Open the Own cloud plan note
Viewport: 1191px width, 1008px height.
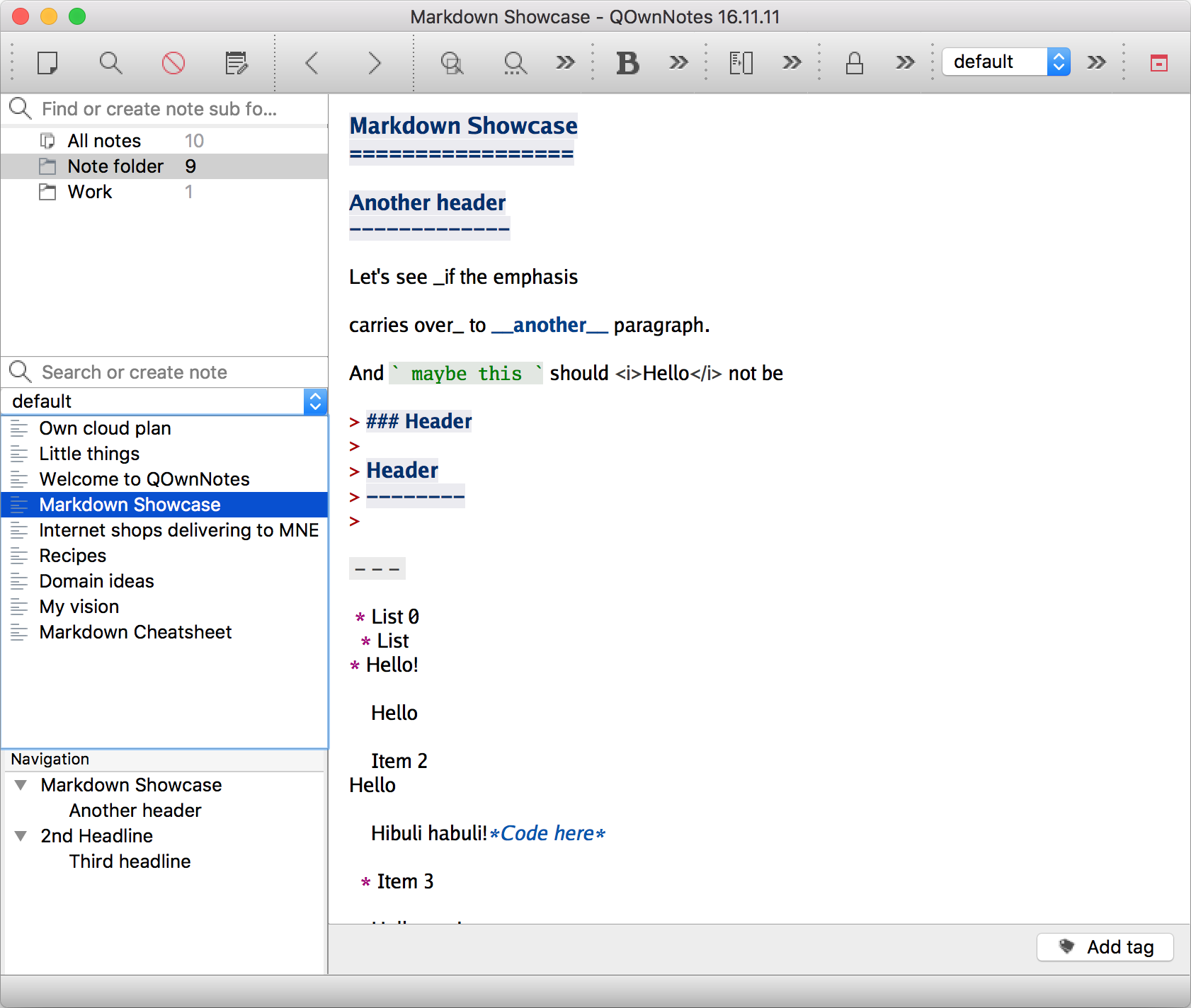click(x=164, y=428)
